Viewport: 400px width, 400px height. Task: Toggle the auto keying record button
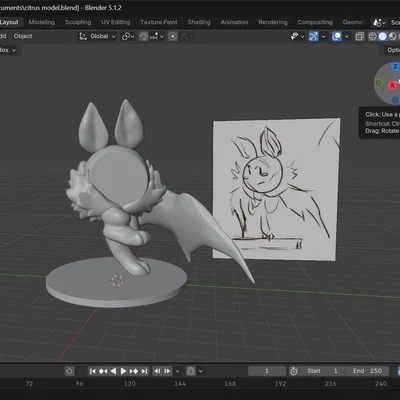point(69,371)
